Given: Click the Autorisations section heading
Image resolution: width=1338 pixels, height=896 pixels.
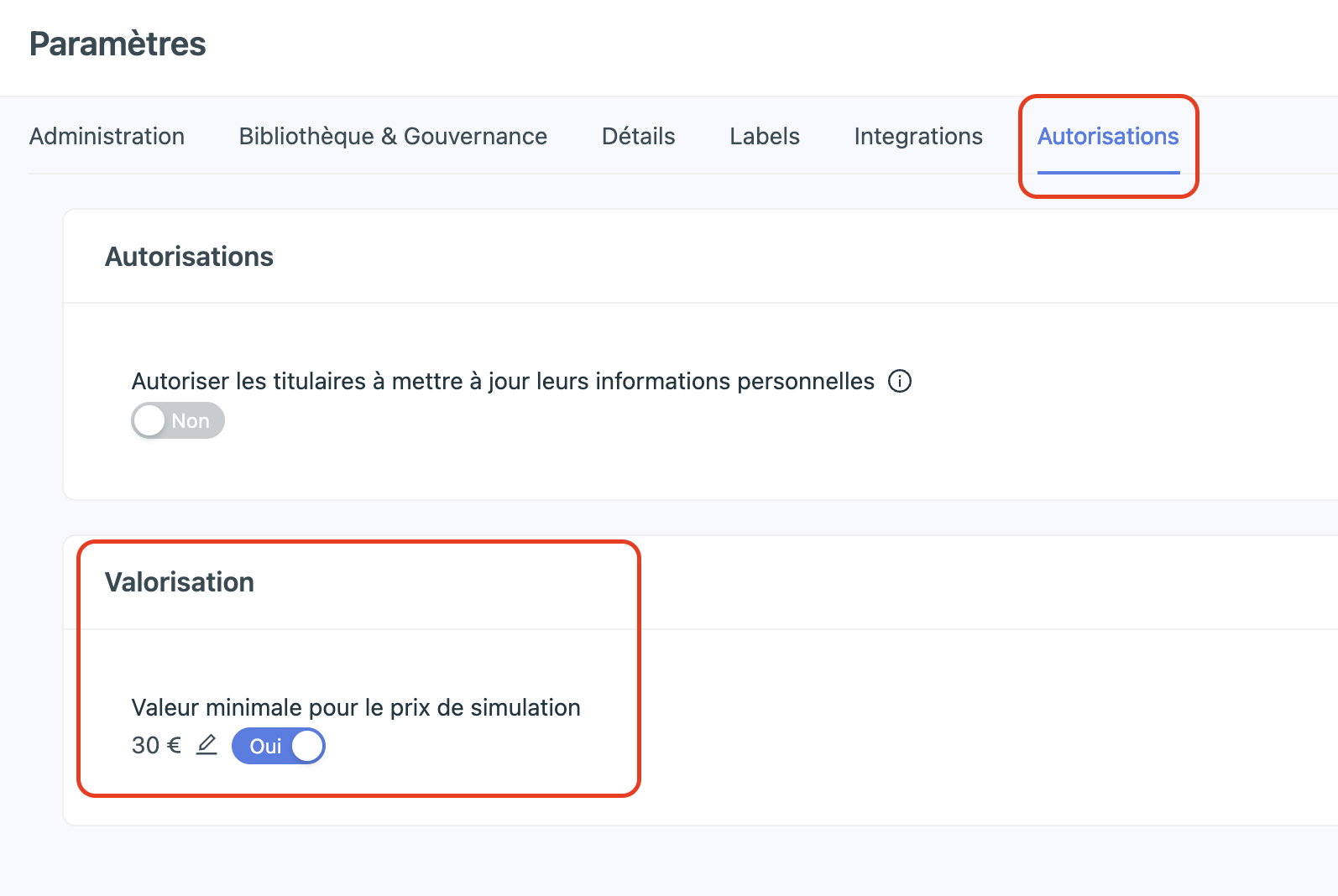Looking at the screenshot, I should pos(189,257).
